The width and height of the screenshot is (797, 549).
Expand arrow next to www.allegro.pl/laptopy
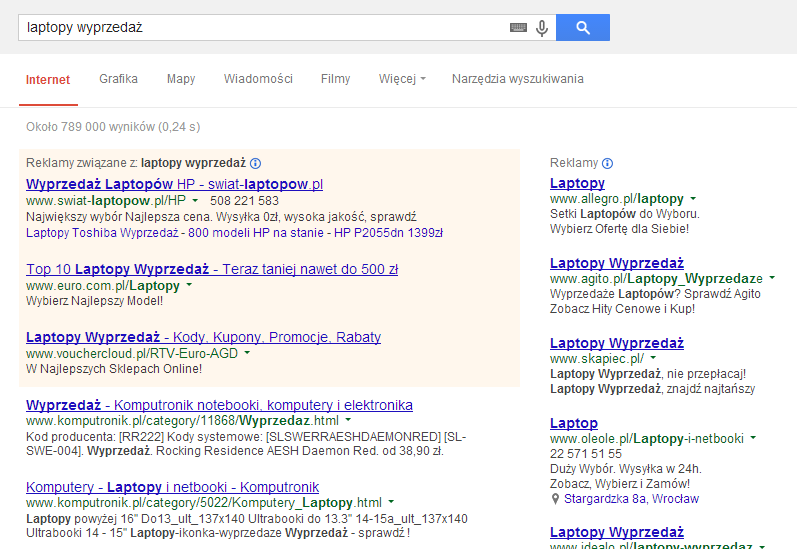693,198
